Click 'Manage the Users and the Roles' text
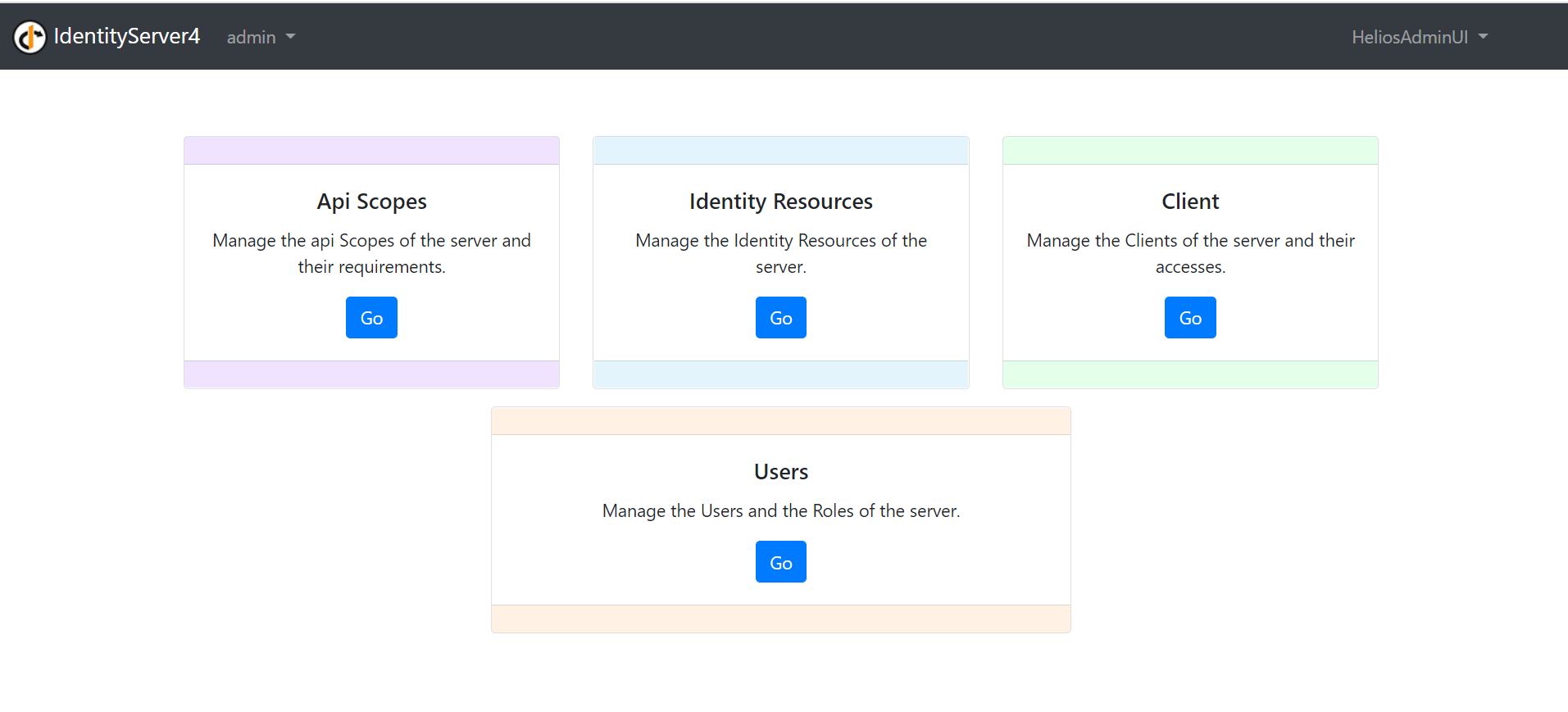 pos(781,511)
